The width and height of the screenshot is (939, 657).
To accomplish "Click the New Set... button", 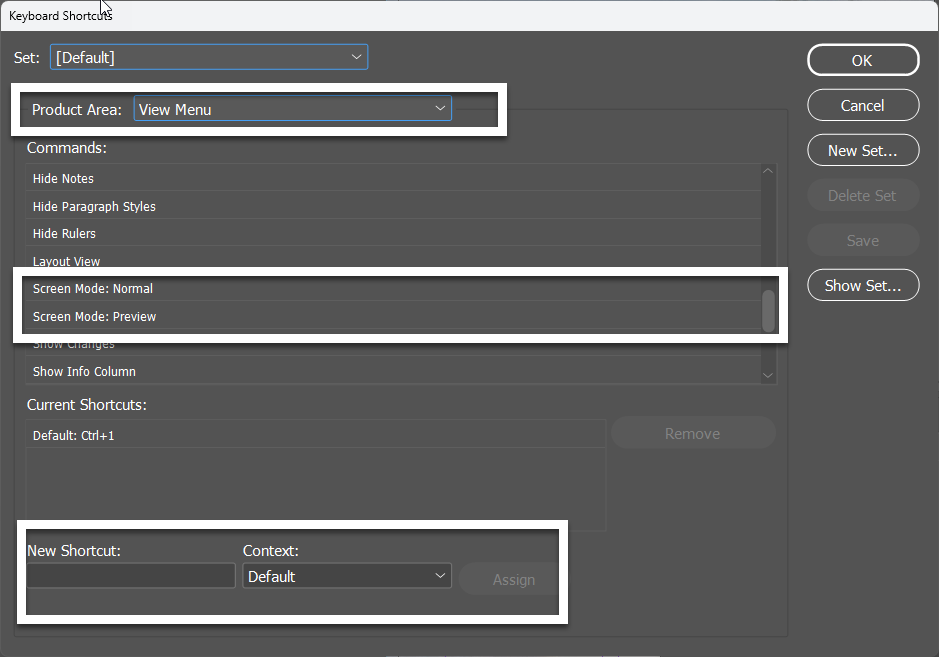I will coord(862,150).
